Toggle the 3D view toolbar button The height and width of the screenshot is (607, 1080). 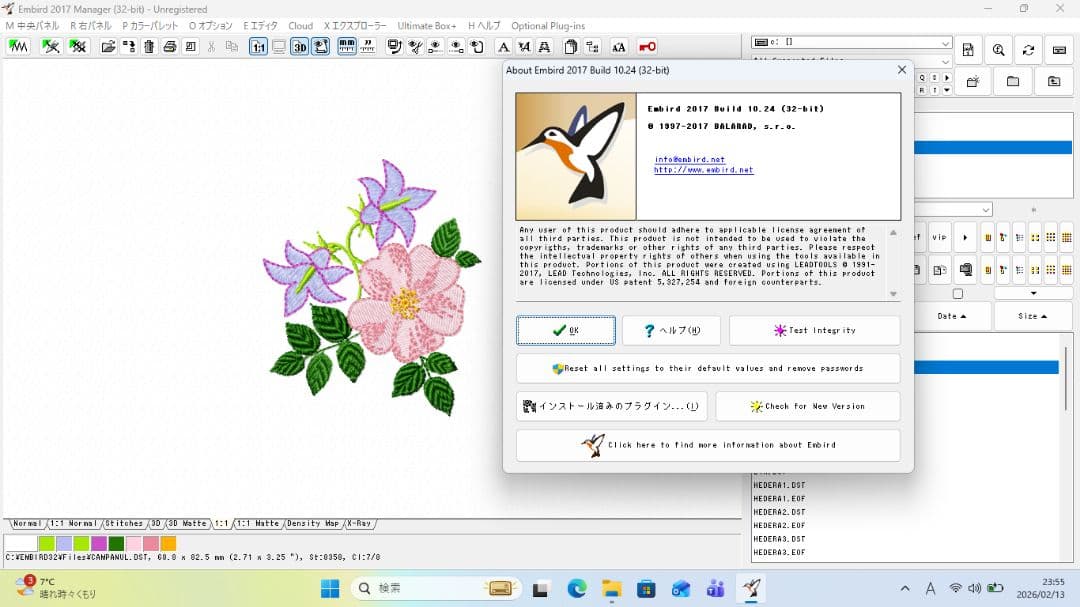coord(299,46)
